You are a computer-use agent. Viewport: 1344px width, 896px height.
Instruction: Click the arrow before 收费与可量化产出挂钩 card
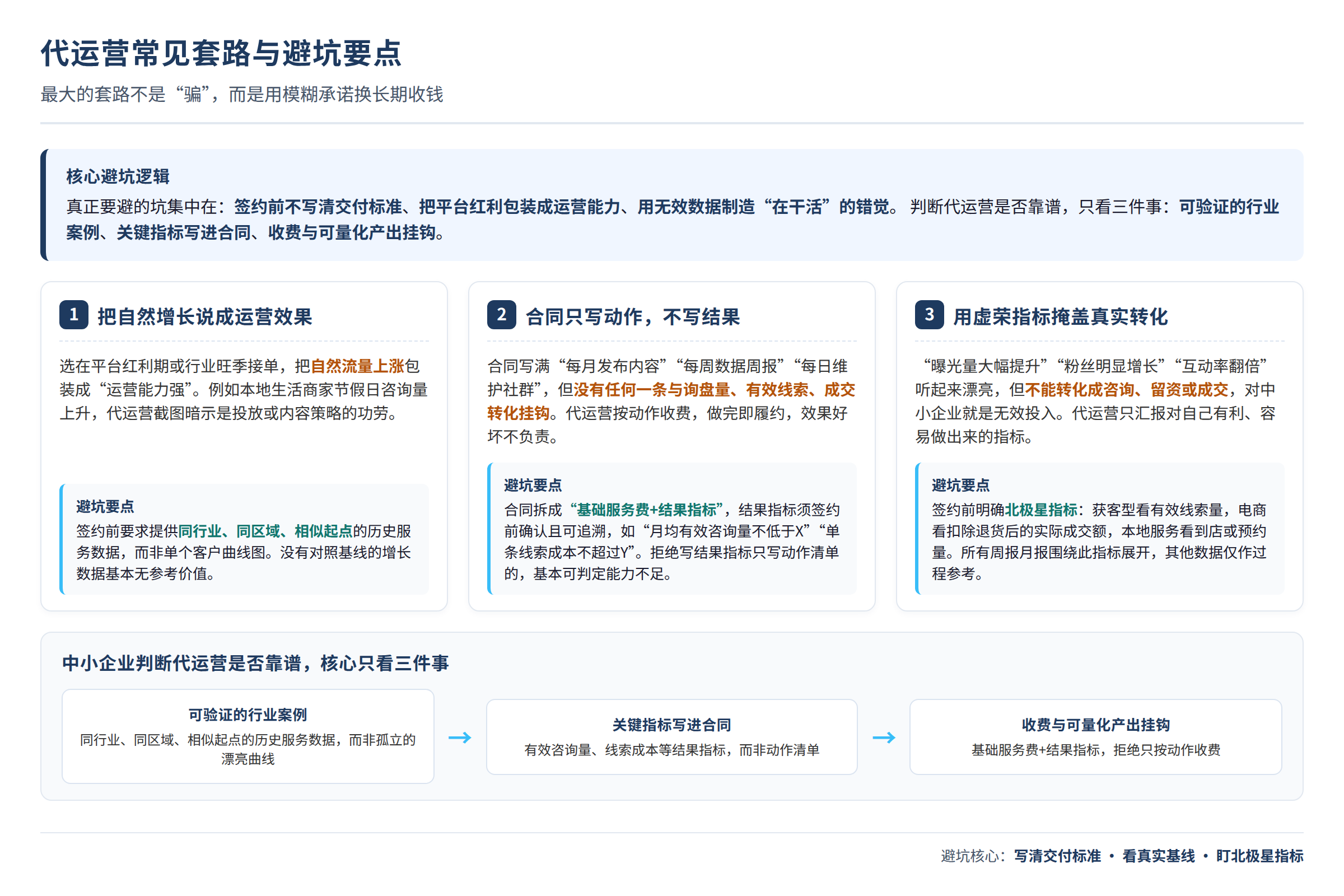coord(884,738)
